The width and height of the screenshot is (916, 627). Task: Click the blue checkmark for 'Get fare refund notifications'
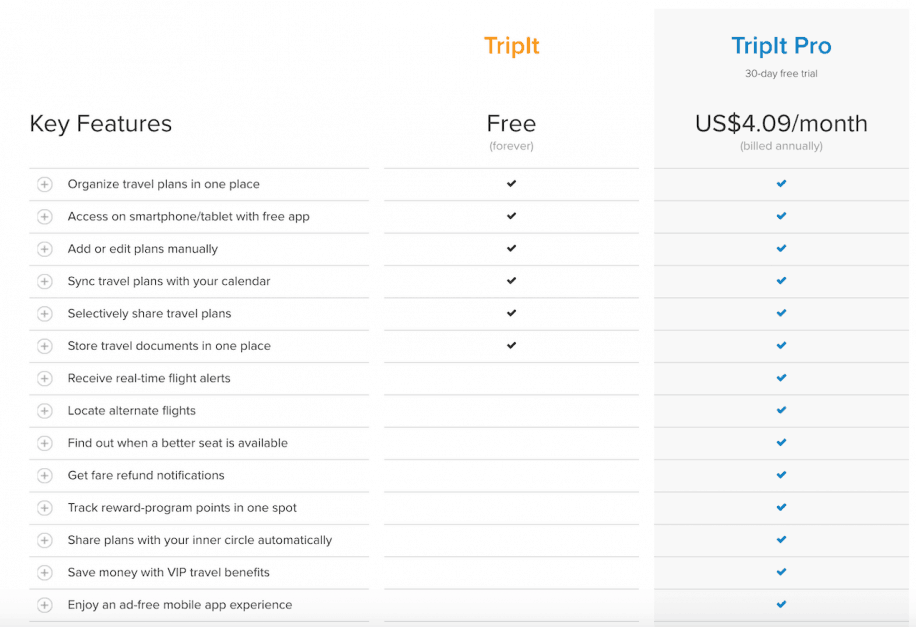pos(781,475)
